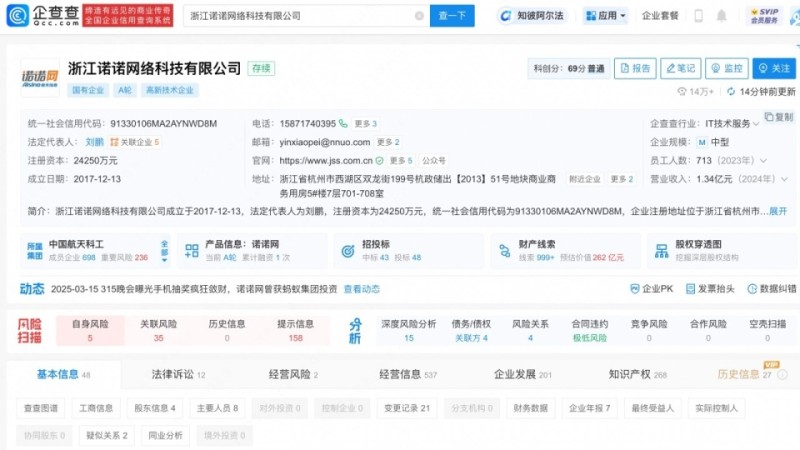The height and width of the screenshot is (450, 800).
Task: Open 债务/债权 关联方 4
Action: (x=471, y=331)
